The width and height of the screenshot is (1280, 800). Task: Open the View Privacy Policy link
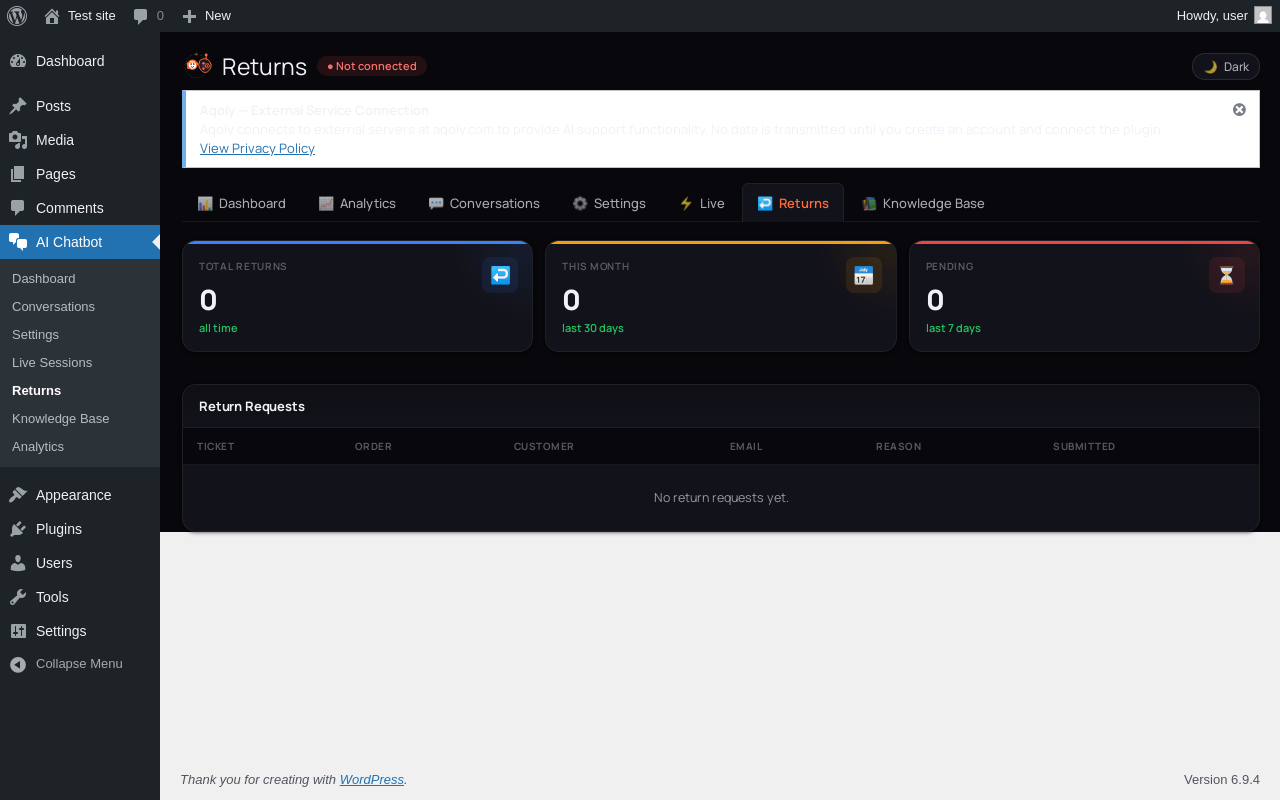click(257, 148)
